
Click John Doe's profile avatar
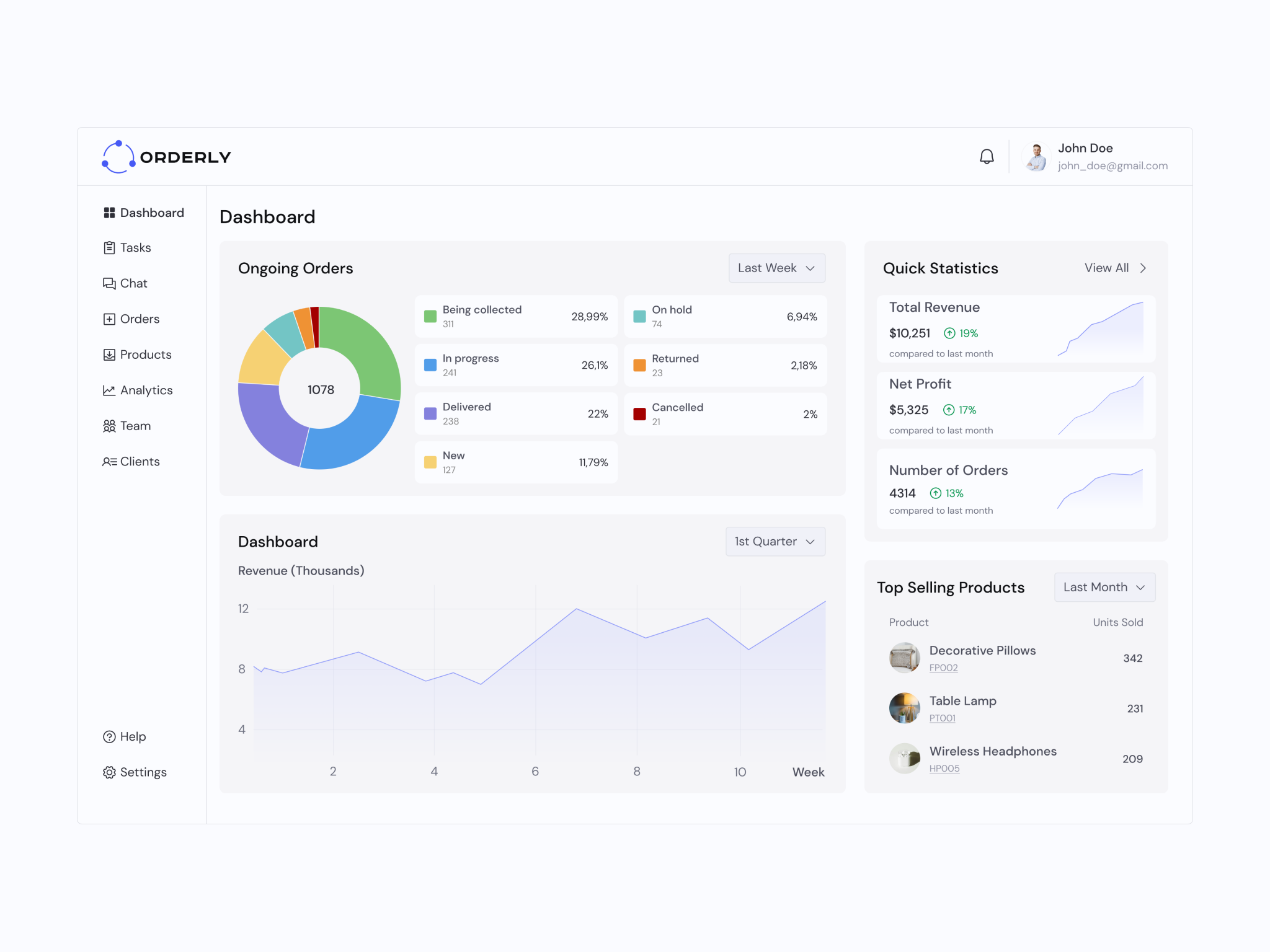(x=1036, y=157)
